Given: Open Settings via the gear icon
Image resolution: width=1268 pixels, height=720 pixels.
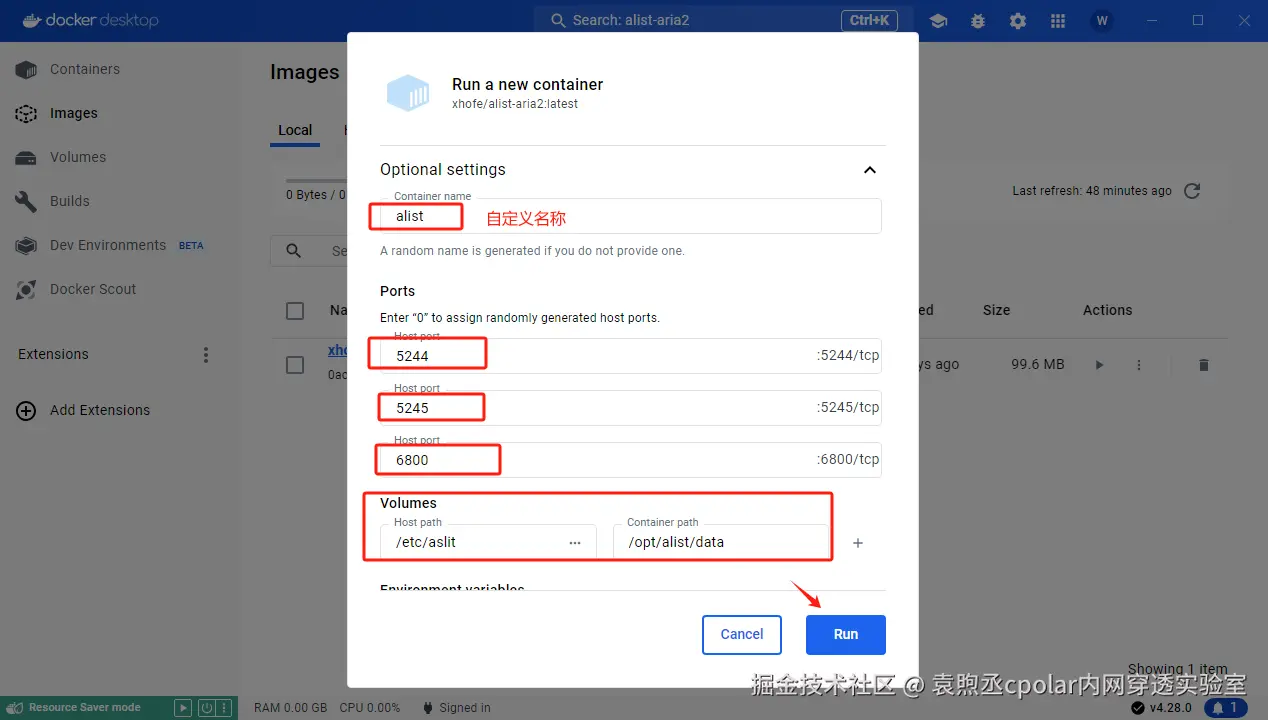Looking at the screenshot, I should pyautogui.click(x=1018, y=21).
